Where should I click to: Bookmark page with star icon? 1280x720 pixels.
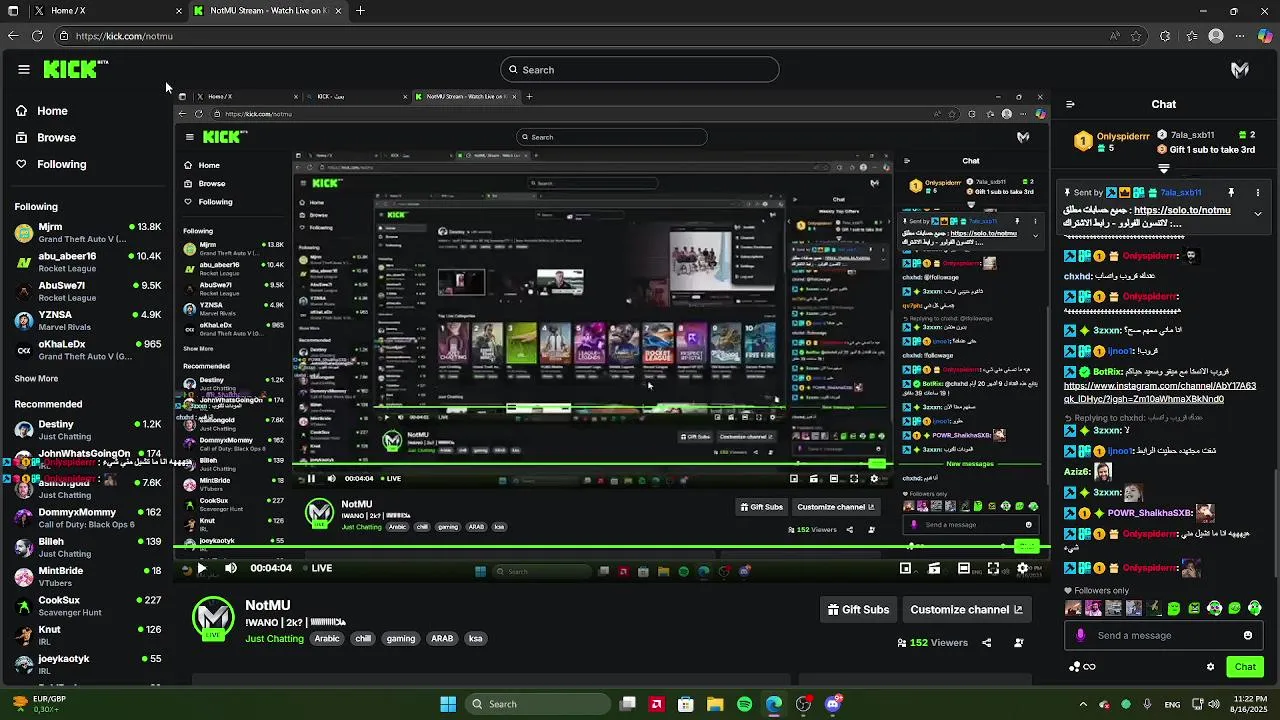click(x=1136, y=36)
